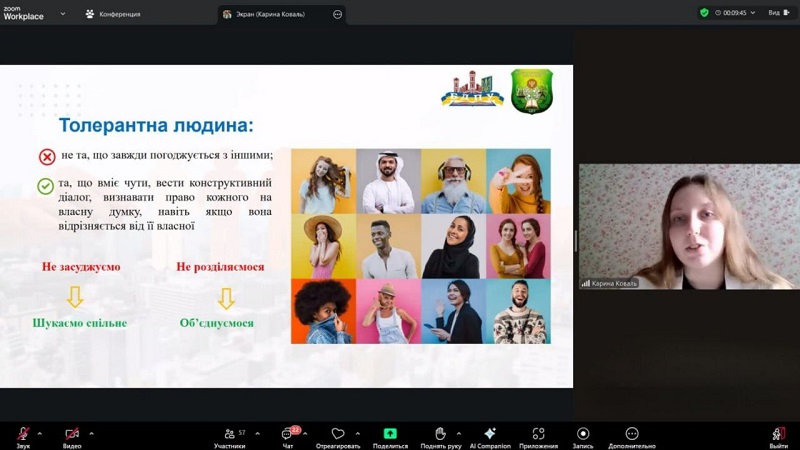Image resolution: width=800 pixels, height=450 pixels.
Task: Open AI Companion
Action: 490,434
